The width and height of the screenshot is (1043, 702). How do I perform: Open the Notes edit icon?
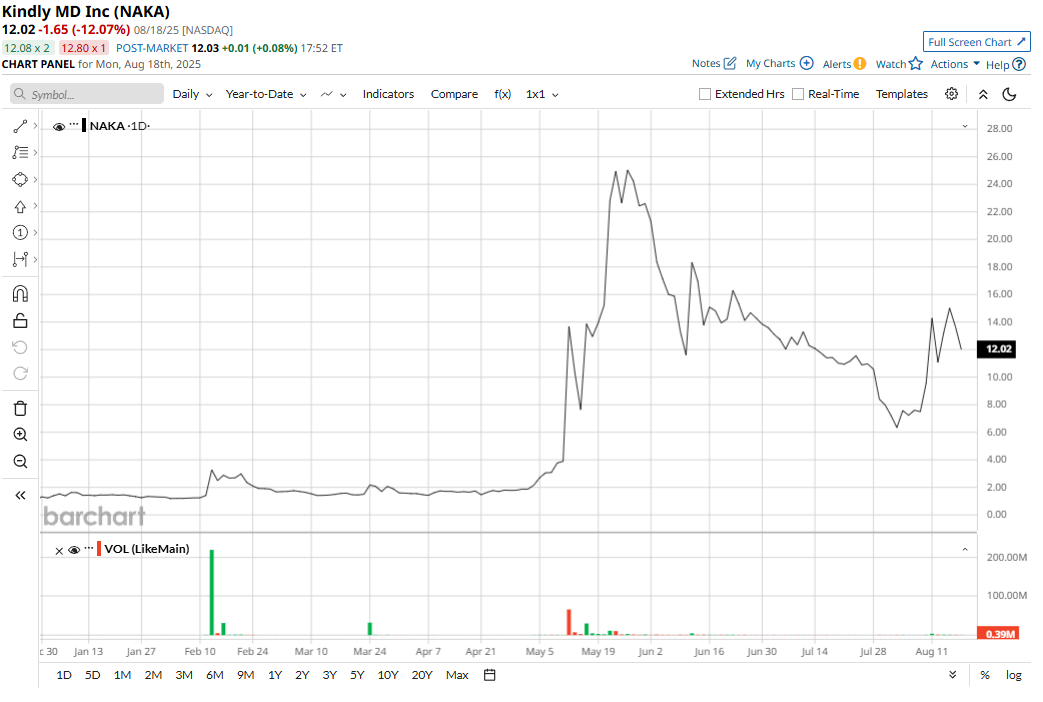tap(730, 63)
